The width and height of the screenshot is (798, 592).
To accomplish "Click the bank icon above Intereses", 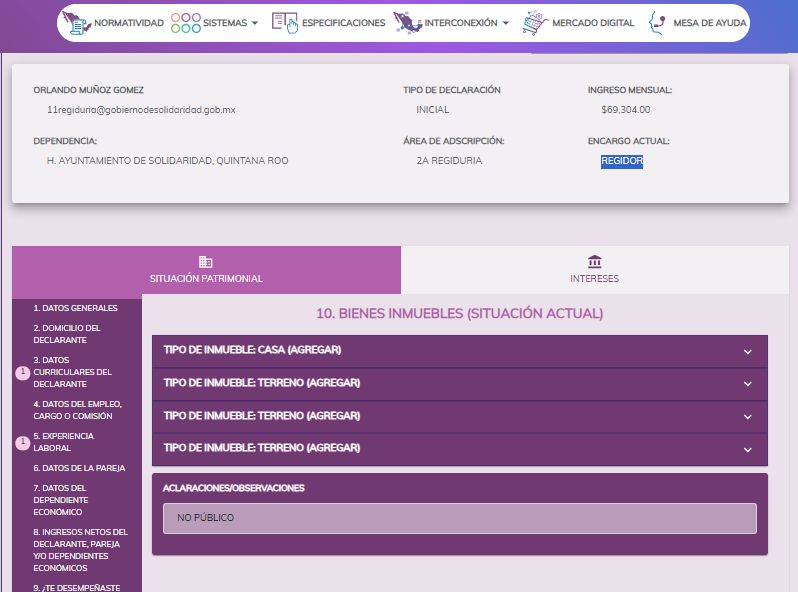I will 595,262.
